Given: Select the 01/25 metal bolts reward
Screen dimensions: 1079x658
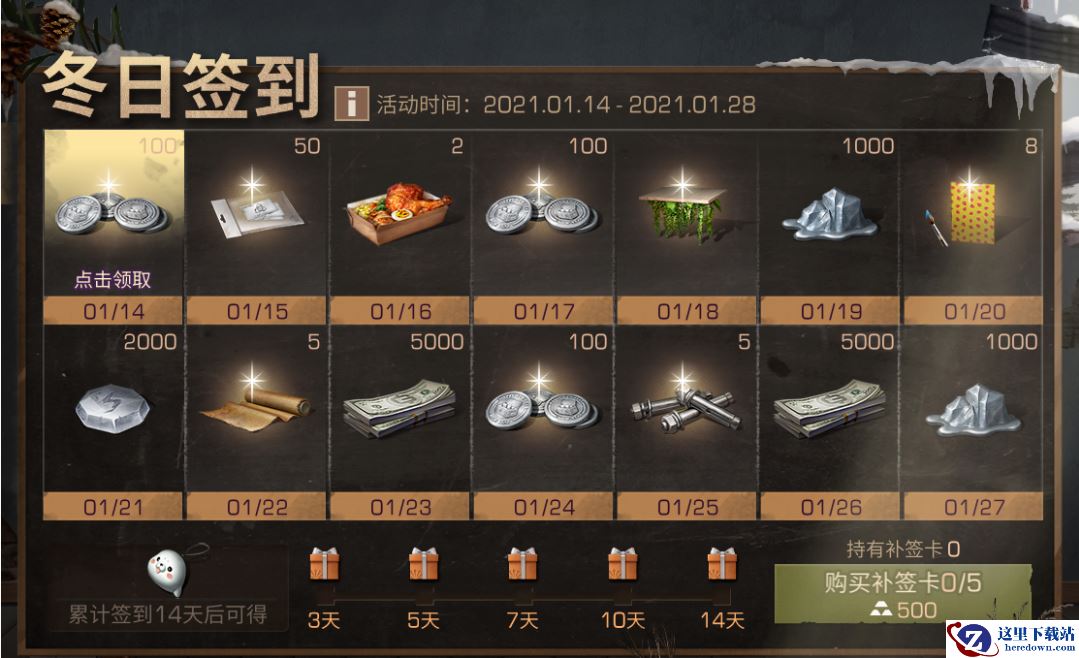Looking at the screenshot, I should click(687, 423).
